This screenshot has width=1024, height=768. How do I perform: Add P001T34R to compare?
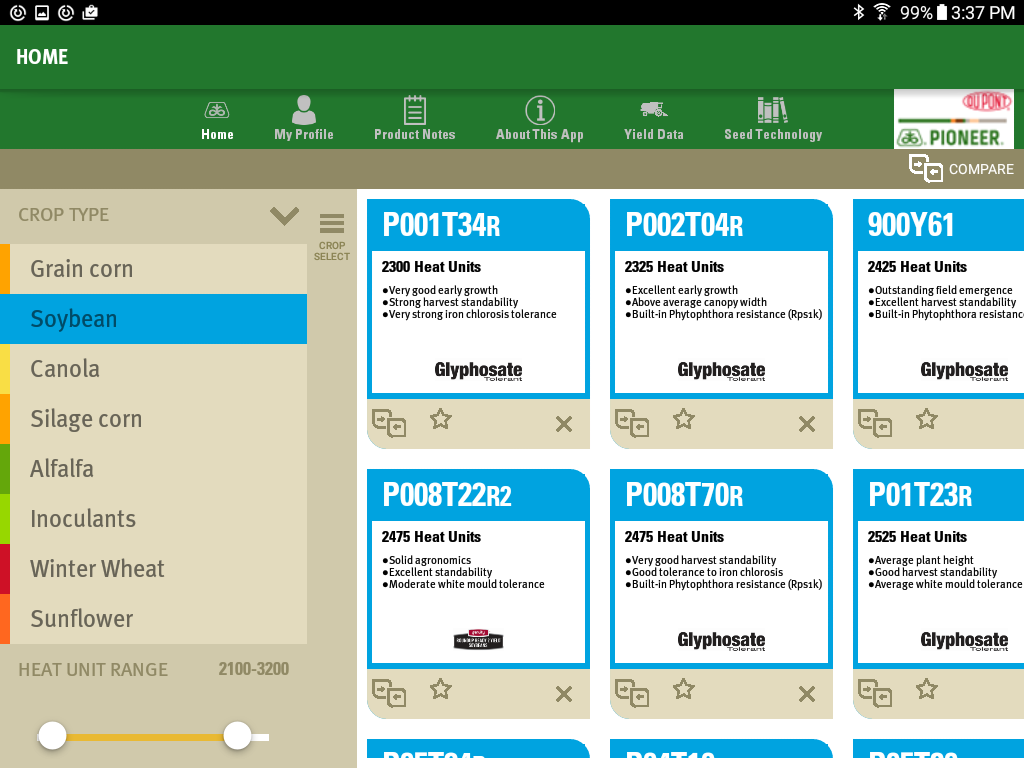pyautogui.click(x=389, y=423)
